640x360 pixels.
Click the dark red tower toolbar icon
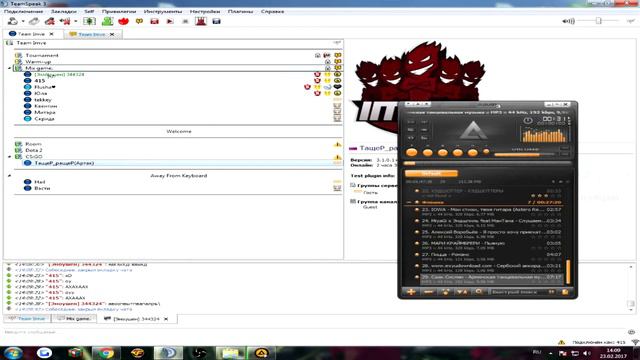tap(200, 21)
